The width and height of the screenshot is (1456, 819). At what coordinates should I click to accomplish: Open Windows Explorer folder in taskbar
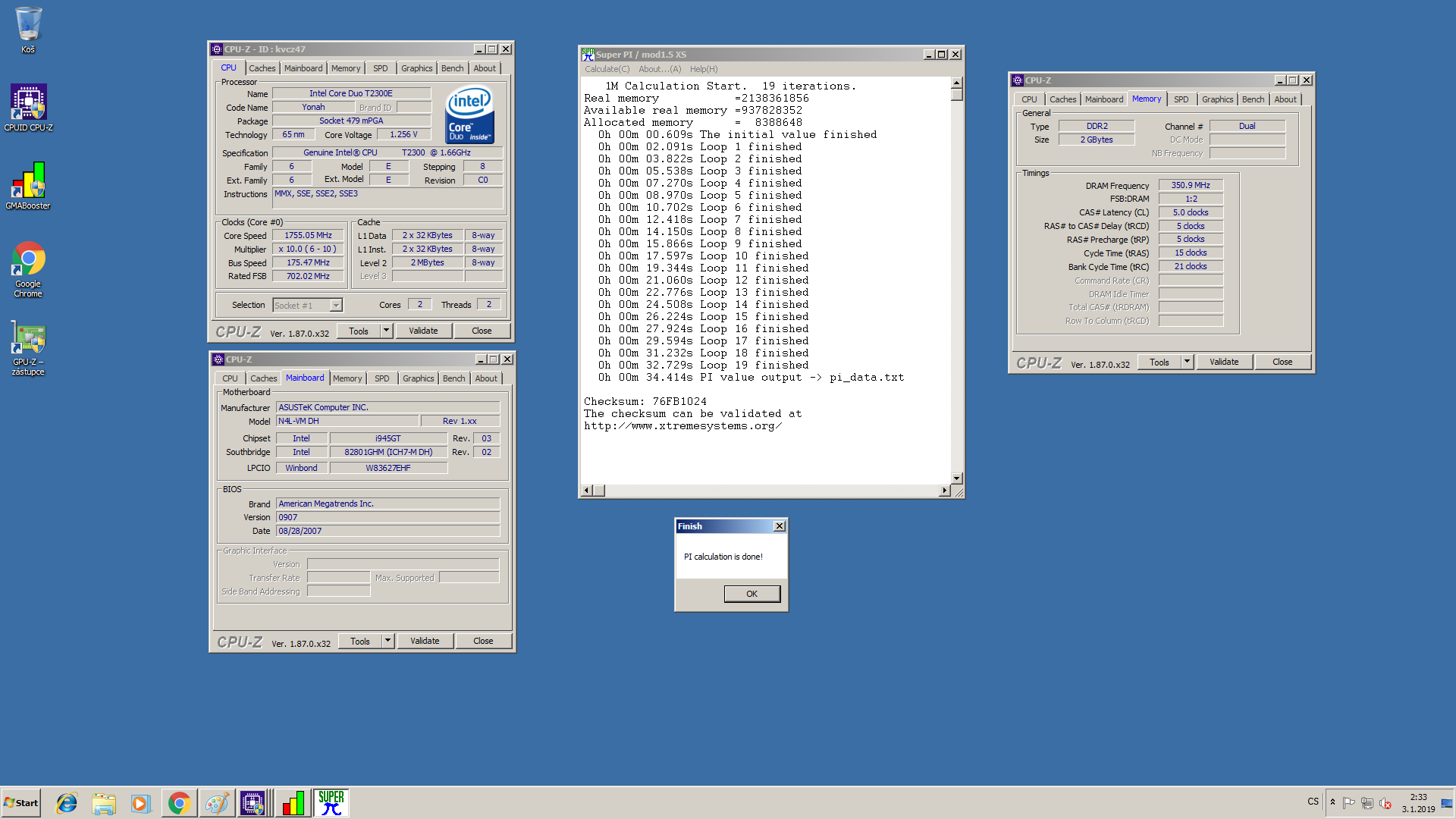(104, 803)
